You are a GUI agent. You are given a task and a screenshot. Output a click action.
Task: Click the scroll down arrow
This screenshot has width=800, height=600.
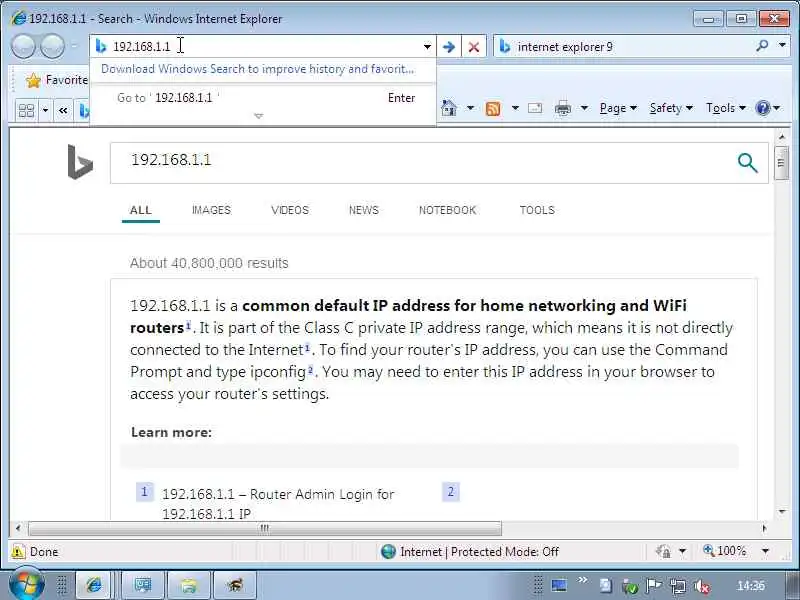tap(782, 512)
